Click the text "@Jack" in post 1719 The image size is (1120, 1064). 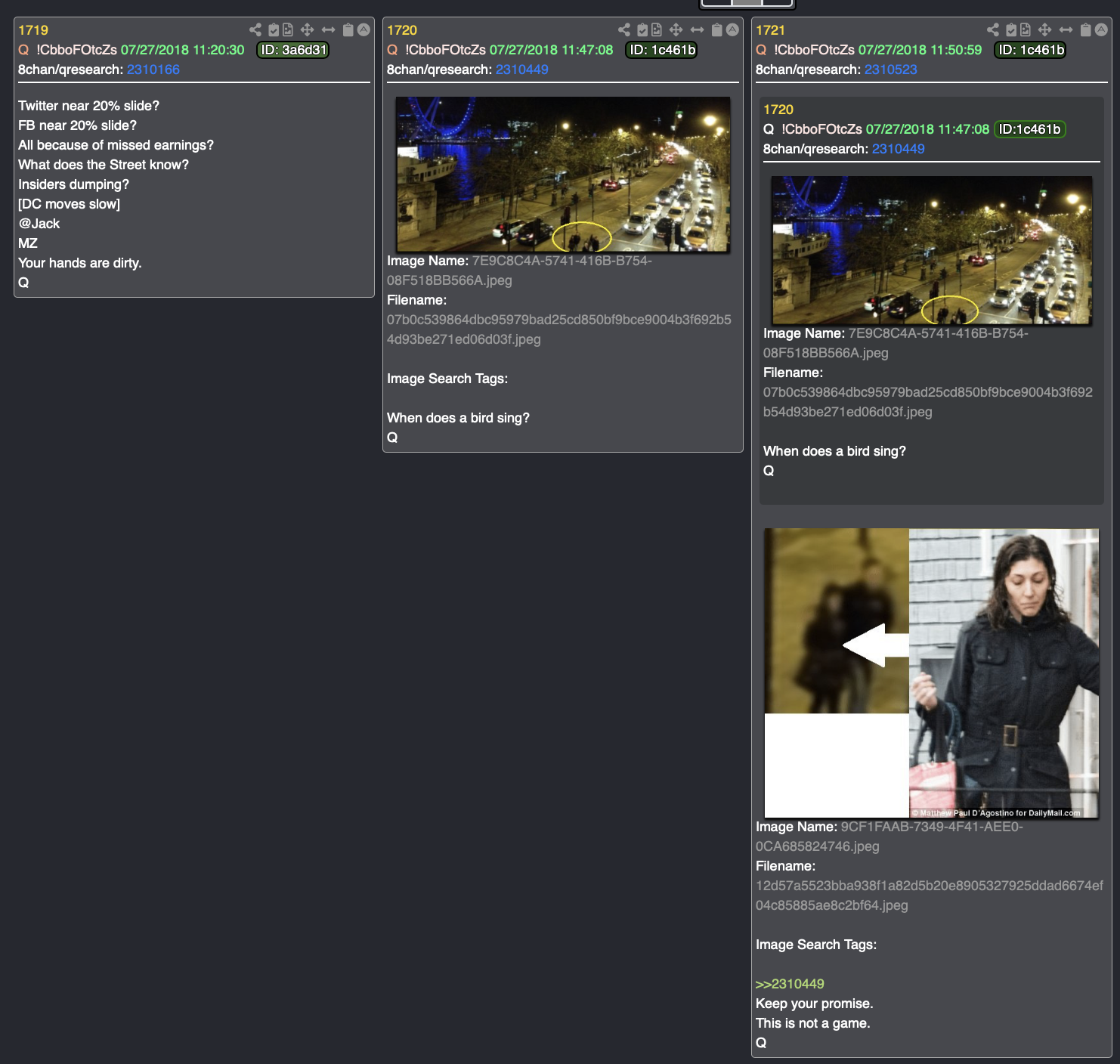39,224
